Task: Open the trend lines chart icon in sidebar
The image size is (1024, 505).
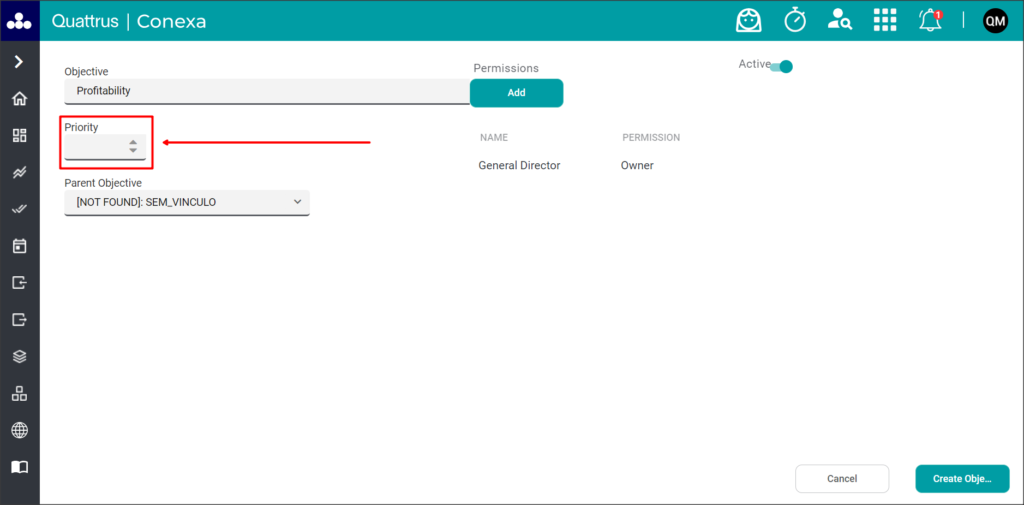Action: 20,172
